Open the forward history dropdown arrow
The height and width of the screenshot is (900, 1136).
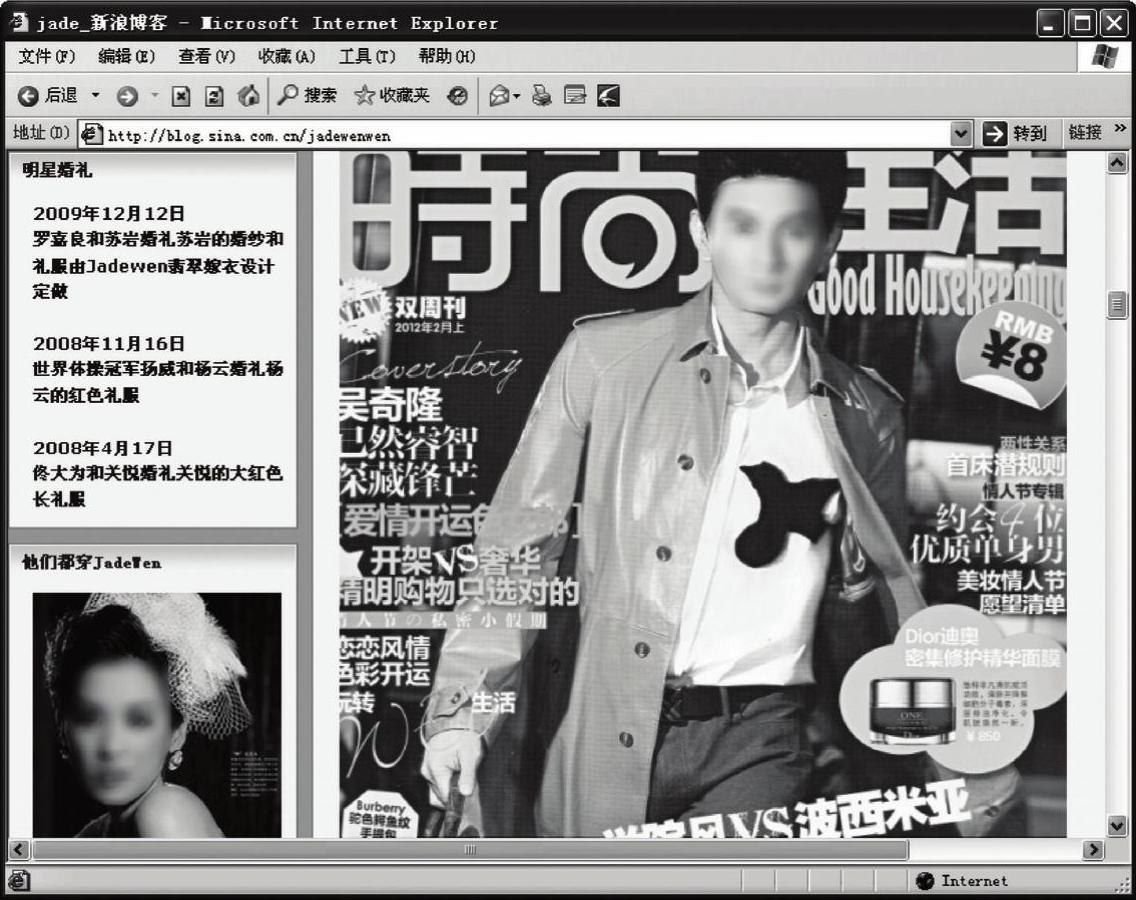click(154, 95)
